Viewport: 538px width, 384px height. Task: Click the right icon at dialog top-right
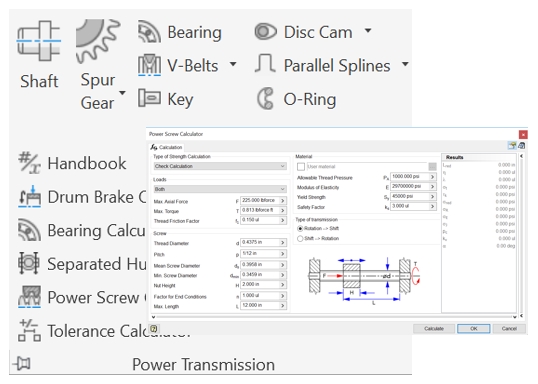pos(522,146)
